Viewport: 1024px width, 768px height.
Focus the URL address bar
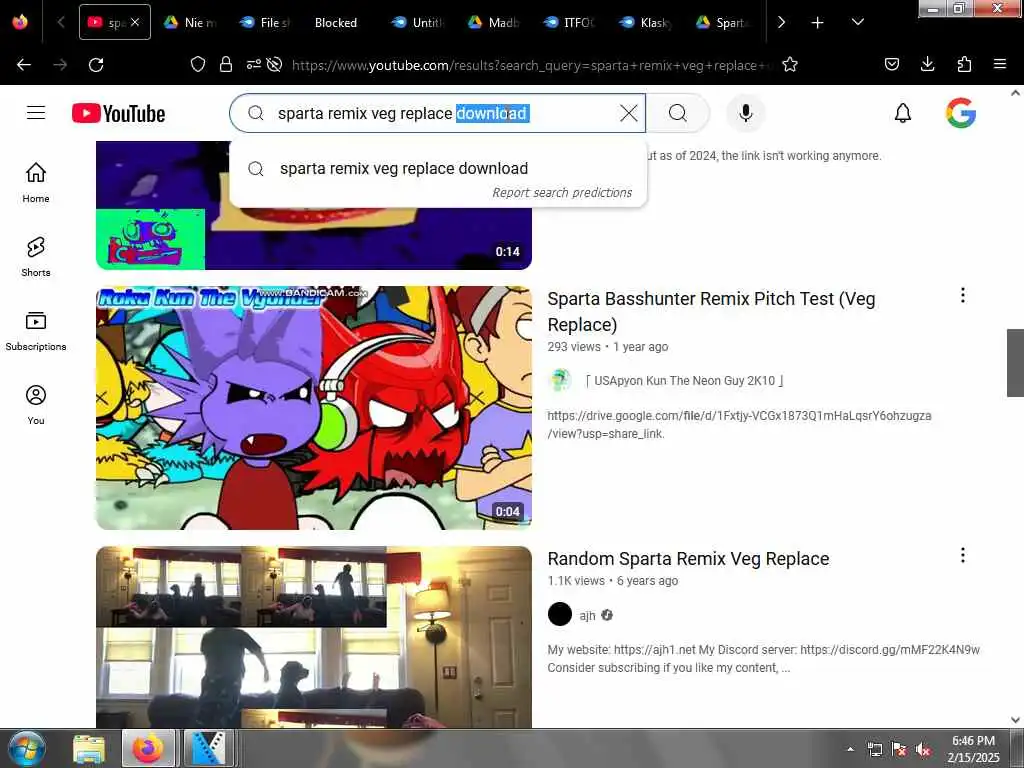click(530, 65)
